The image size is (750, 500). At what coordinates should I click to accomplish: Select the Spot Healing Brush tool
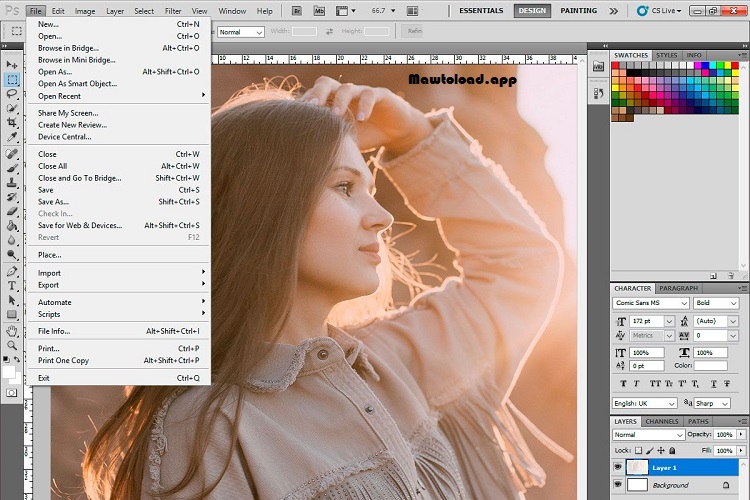click(x=12, y=154)
